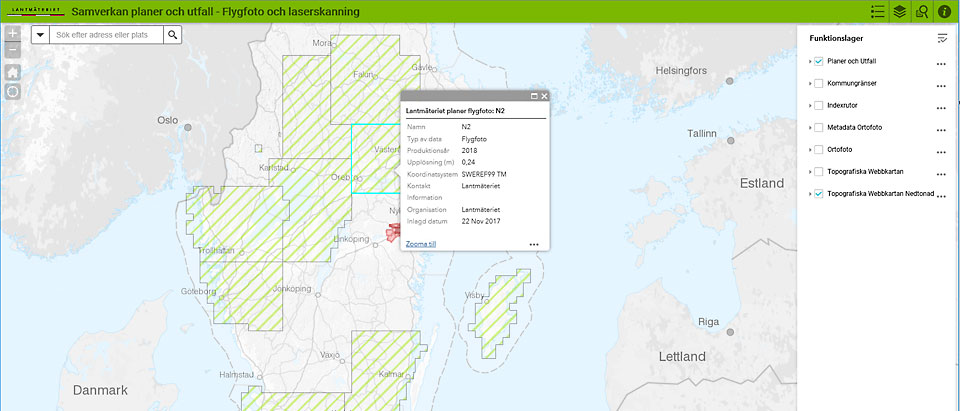Click the red area near Nyköping
Viewport: 960px width, 411px height.
coord(393,233)
